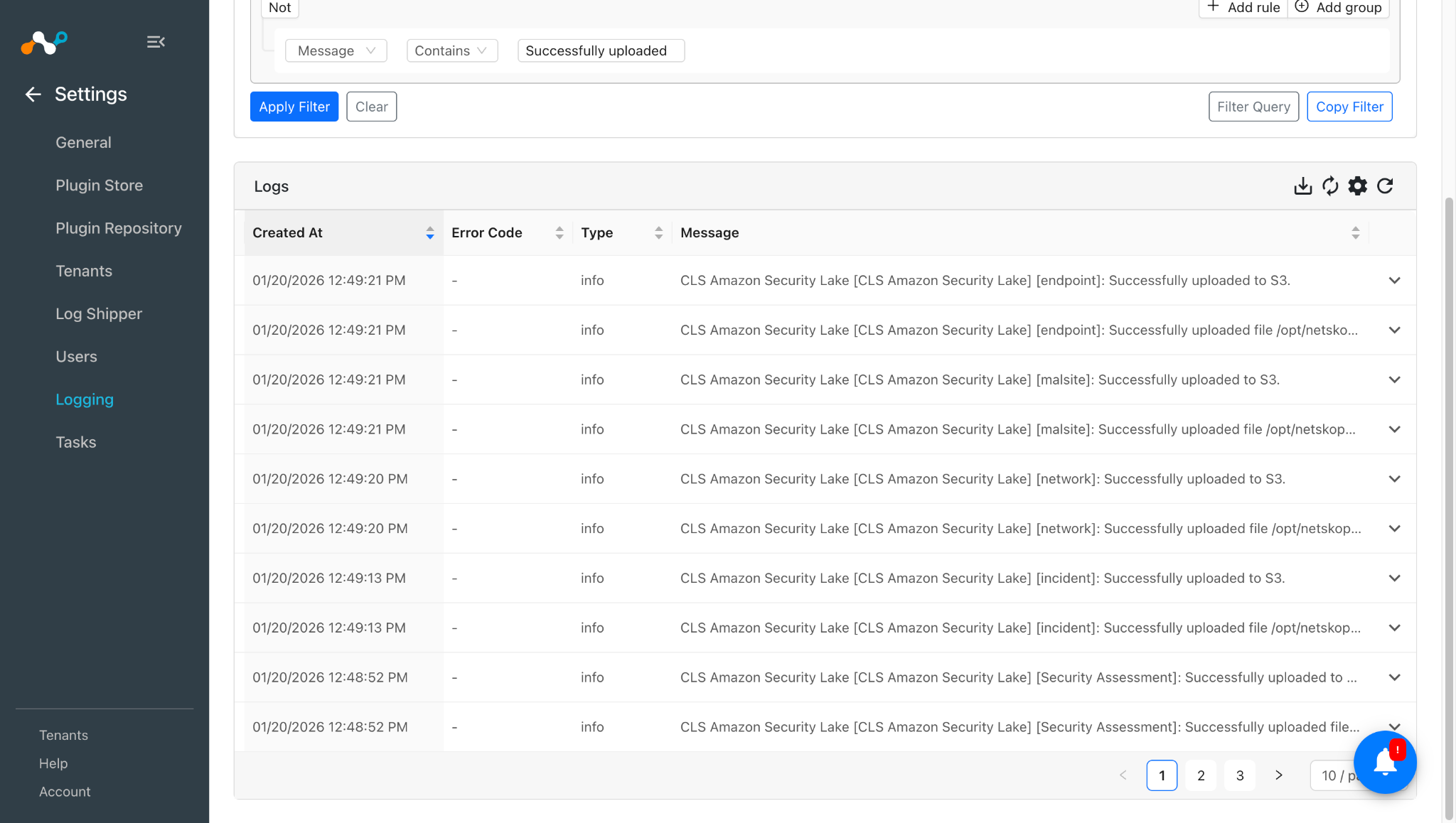The height and width of the screenshot is (823, 1456).
Task: Click the Netskope logo icon
Action: (44, 43)
